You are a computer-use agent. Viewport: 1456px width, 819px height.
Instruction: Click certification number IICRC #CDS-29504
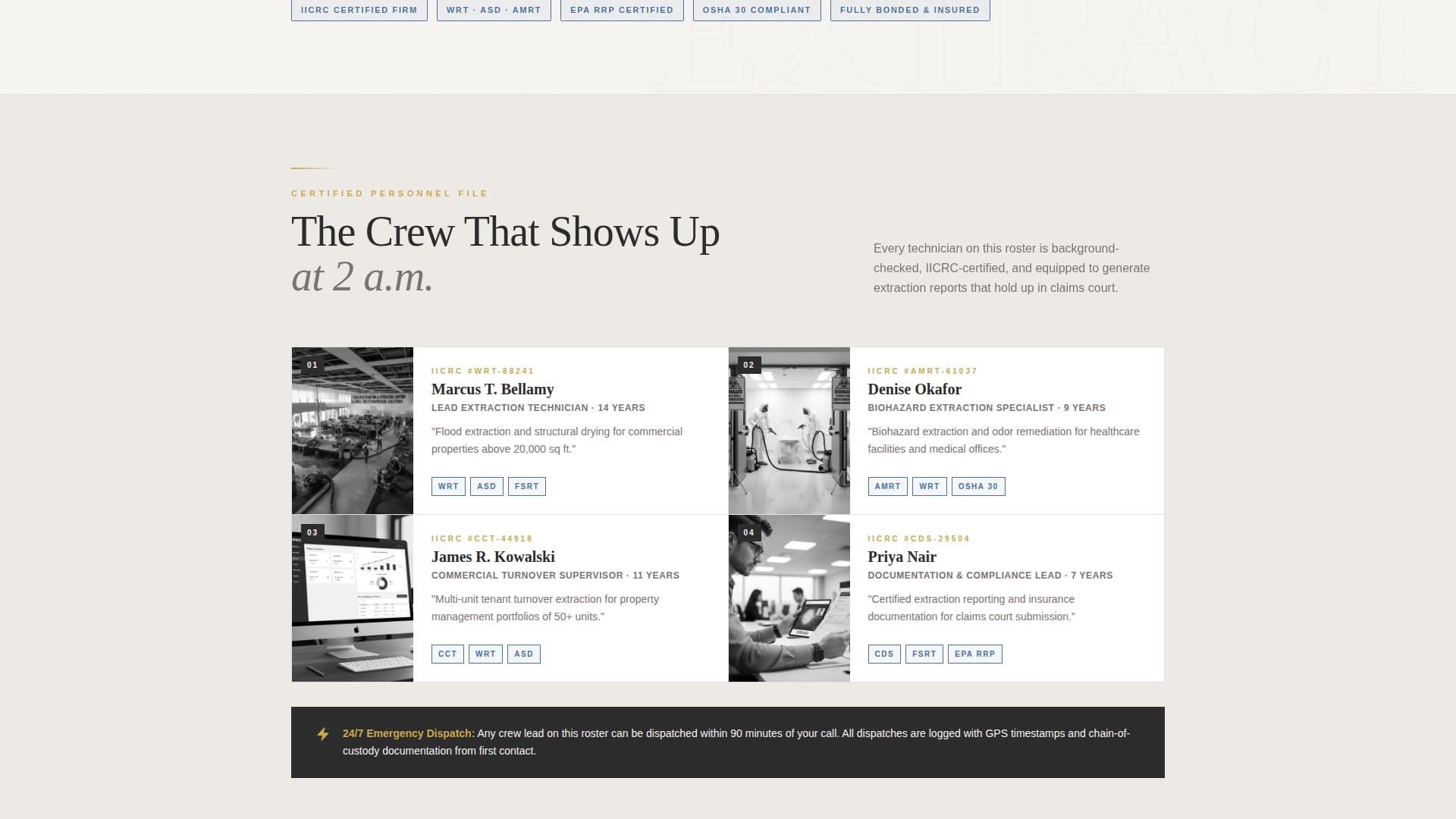pos(919,538)
